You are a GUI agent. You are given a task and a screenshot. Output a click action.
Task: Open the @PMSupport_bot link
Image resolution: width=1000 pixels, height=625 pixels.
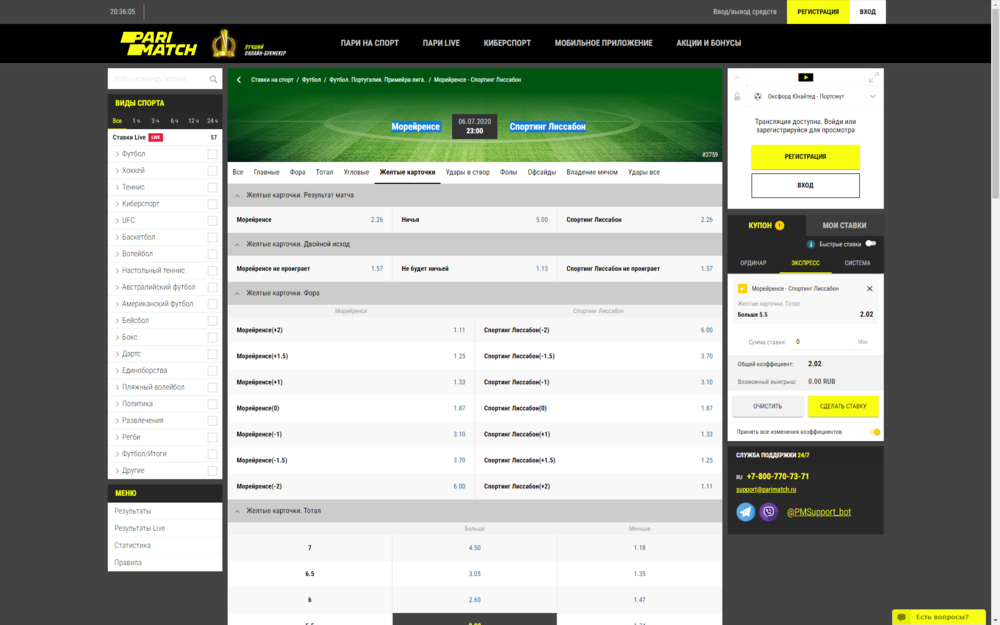[819, 511]
